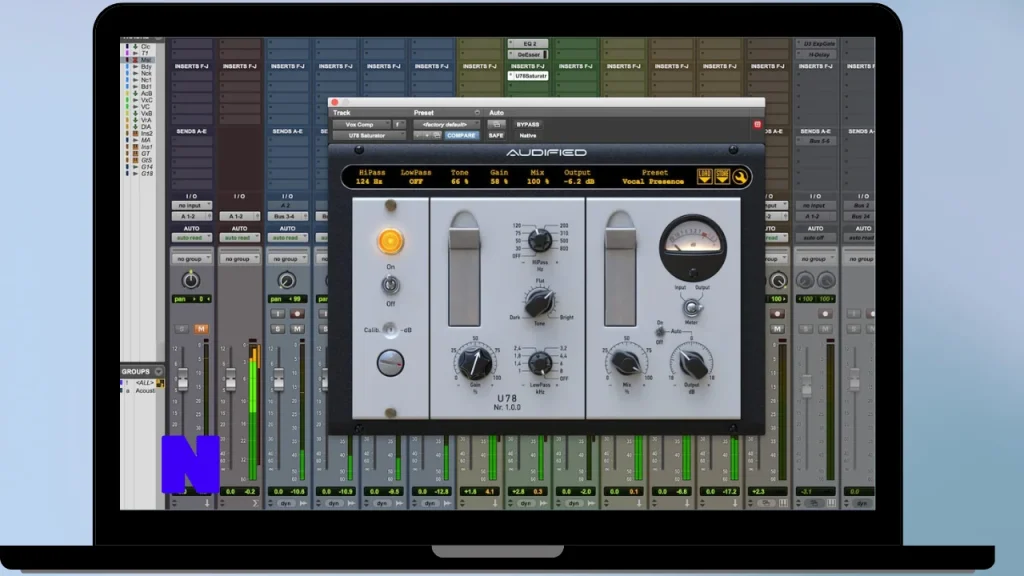Click the glowing orange power lamp
The height and width of the screenshot is (576, 1024).
pos(390,241)
